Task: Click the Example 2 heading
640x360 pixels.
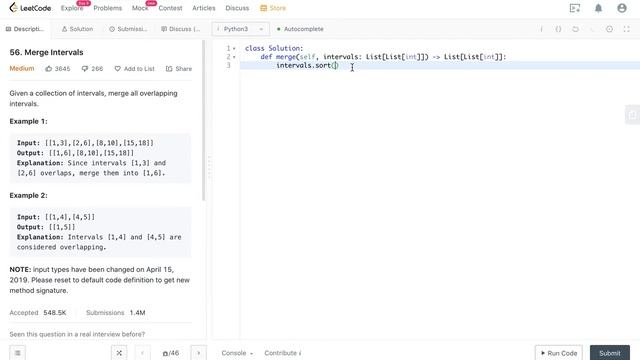Action: (28, 196)
